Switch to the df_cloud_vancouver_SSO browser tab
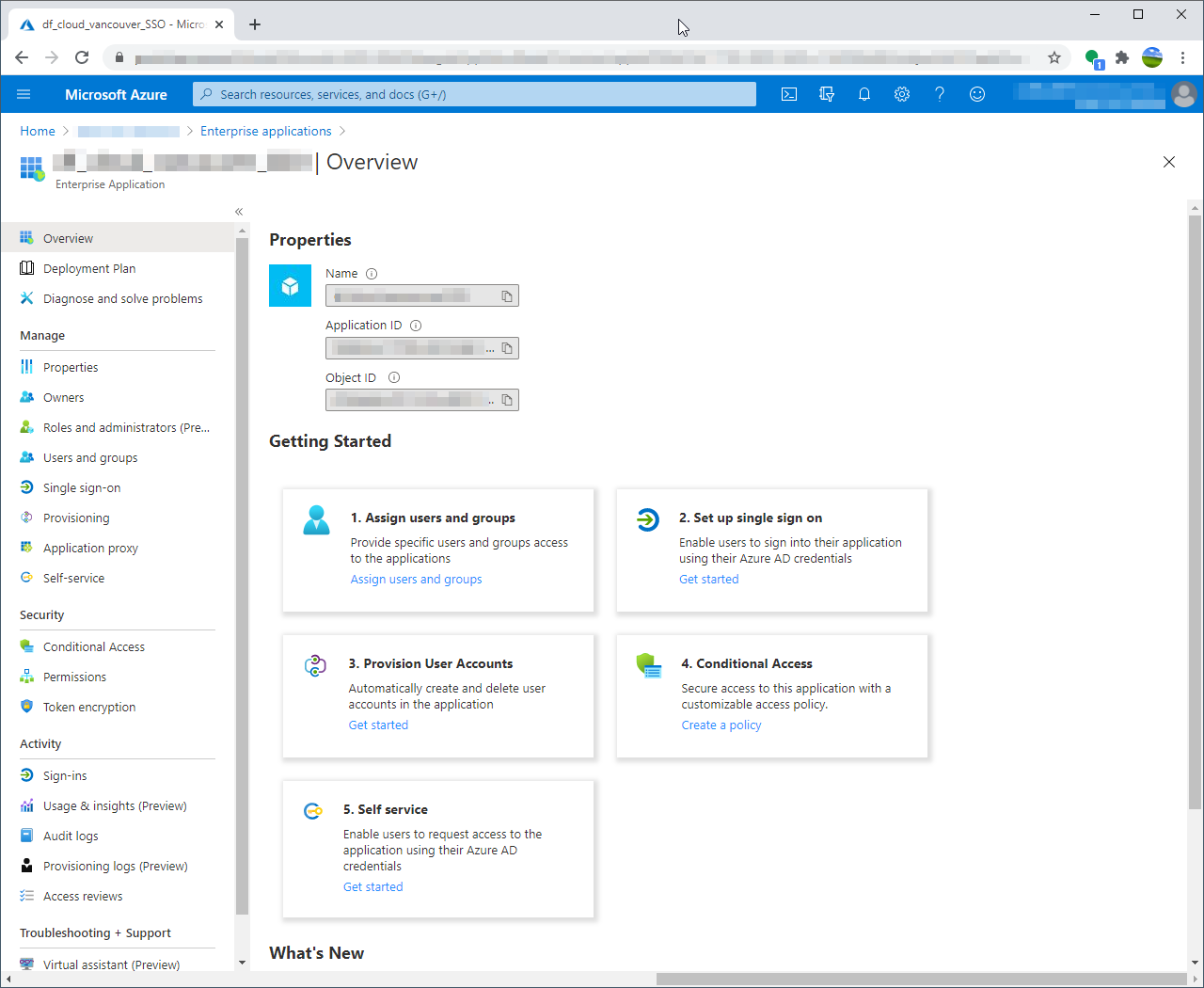1204x988 pixels. [x=113, y=24]
